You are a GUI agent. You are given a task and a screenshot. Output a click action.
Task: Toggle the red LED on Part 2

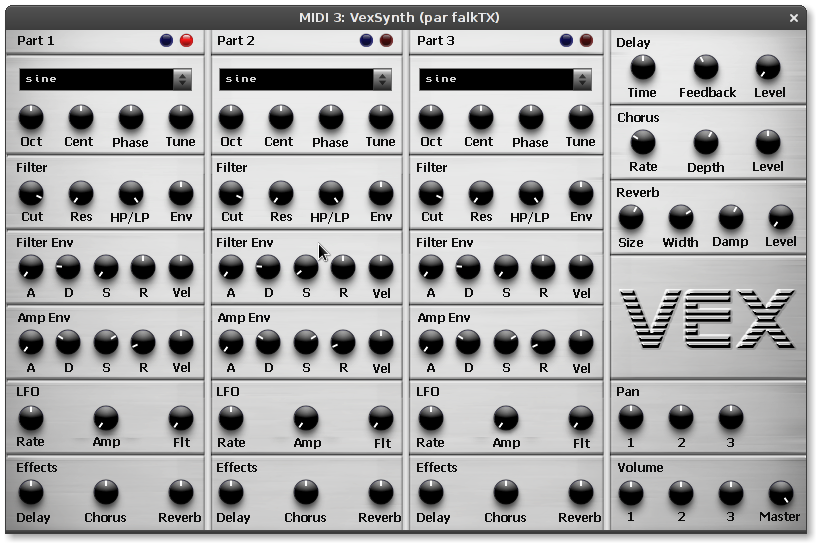(386, 41)
